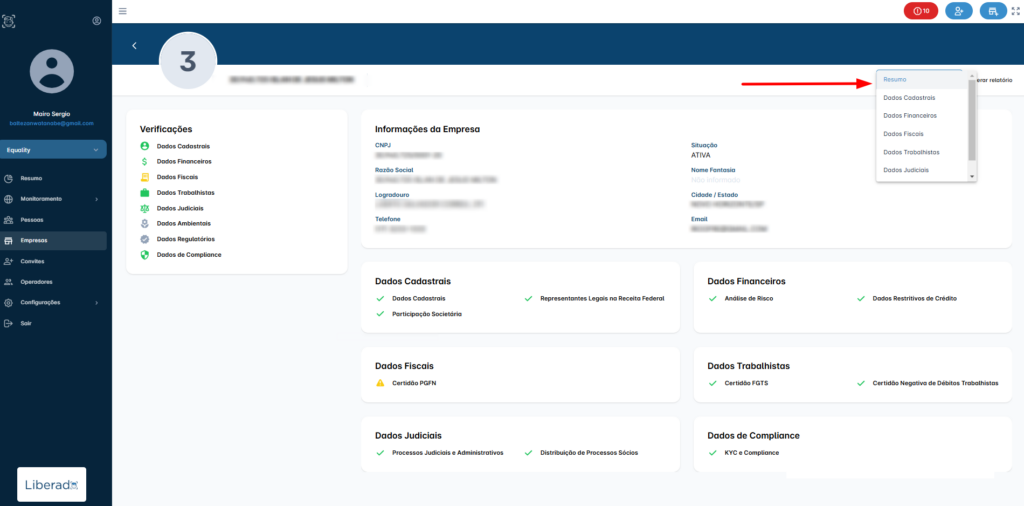1024x506 pixels.
Task: Click yellow receipt icon beside Dados Fiscais
Action: coord(145,177)
